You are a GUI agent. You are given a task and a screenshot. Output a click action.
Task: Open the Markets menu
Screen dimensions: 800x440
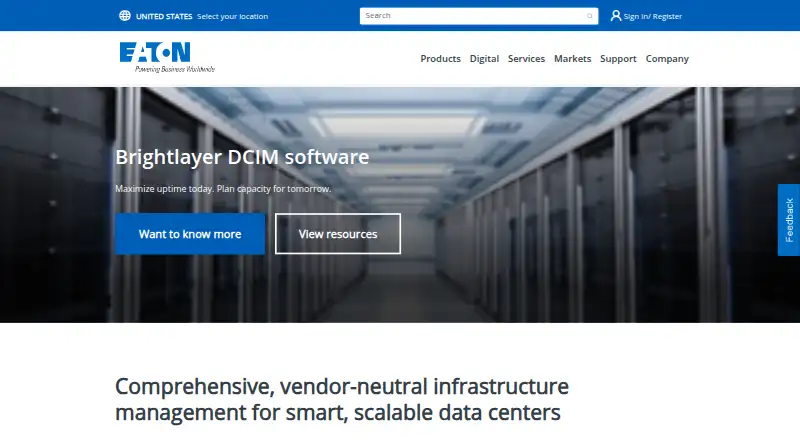pyautogui.click(x=572, y=59)
